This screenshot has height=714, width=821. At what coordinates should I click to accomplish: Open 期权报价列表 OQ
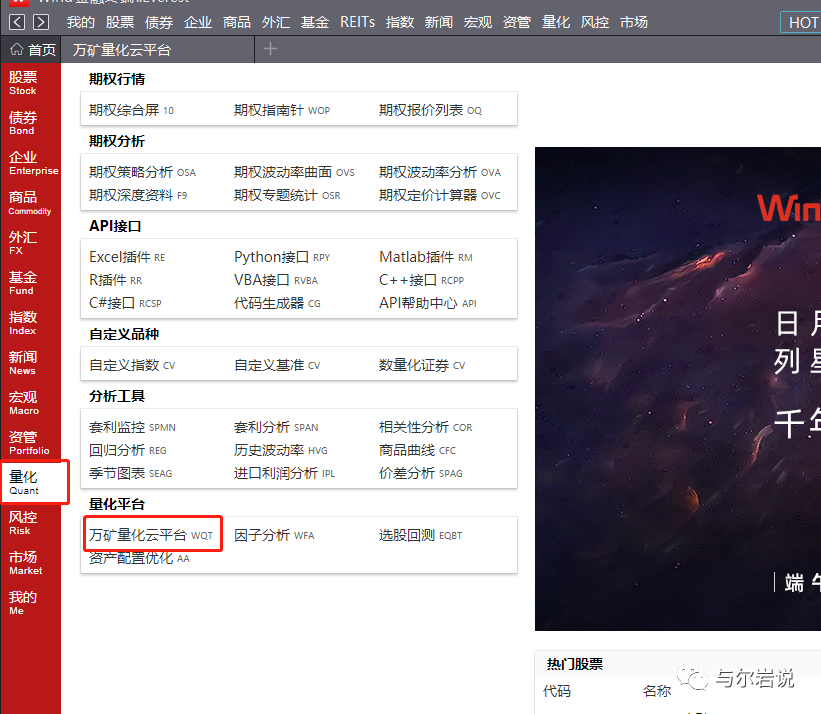point(430,110)
